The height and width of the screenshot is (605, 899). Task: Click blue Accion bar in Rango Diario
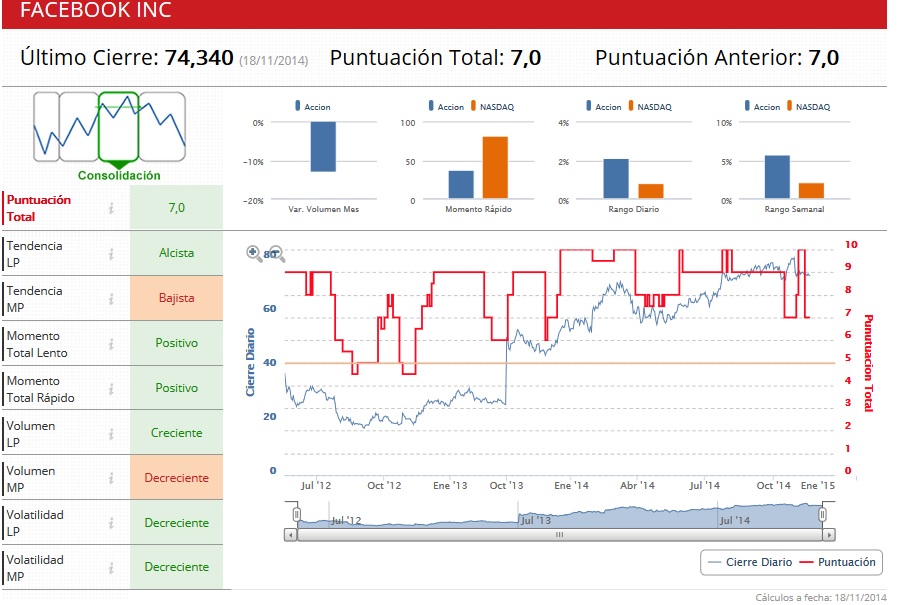pos(616,178)
